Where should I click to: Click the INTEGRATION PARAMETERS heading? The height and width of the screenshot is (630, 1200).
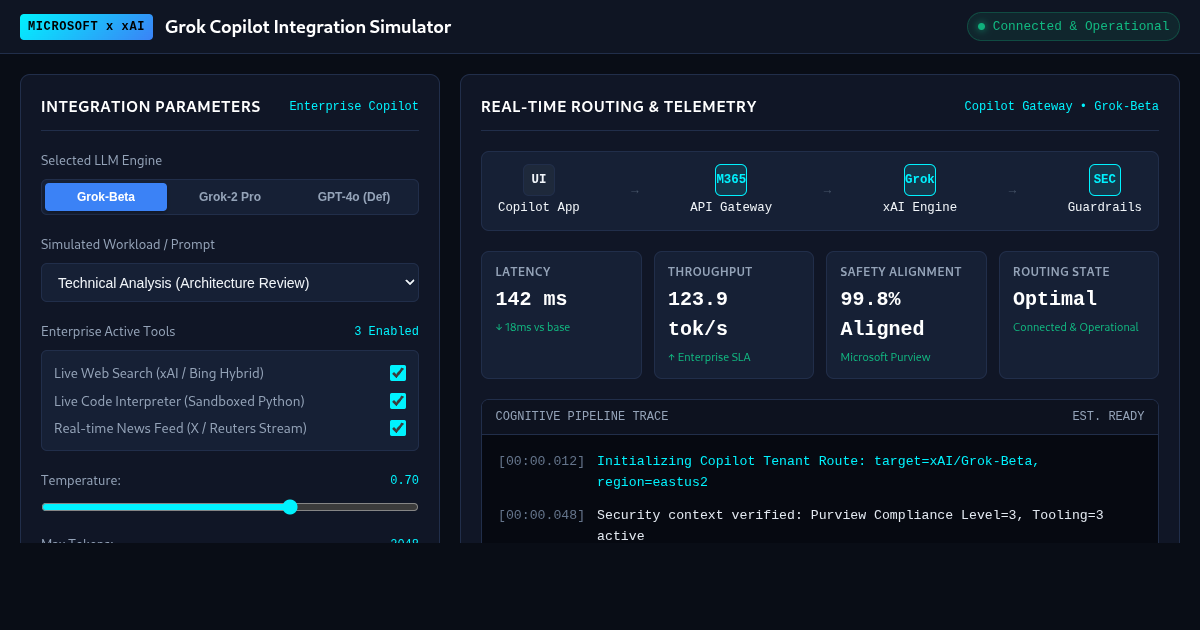click(151, 107)
